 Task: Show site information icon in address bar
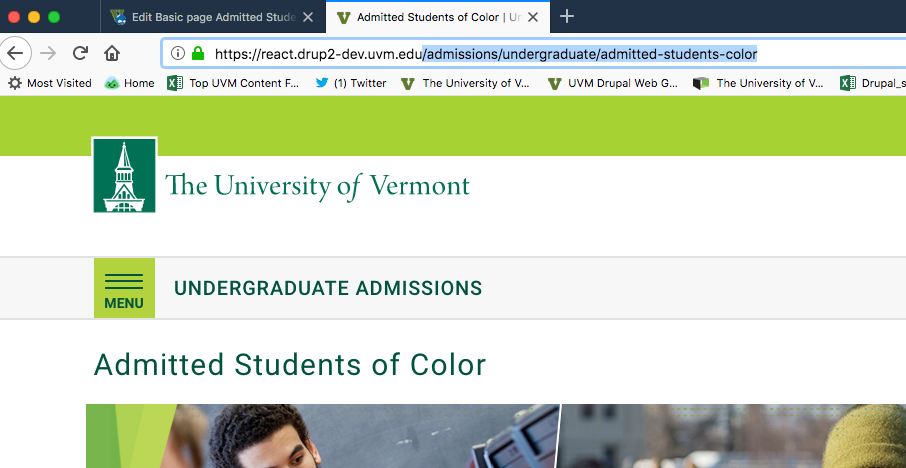[x=178, y=54]
